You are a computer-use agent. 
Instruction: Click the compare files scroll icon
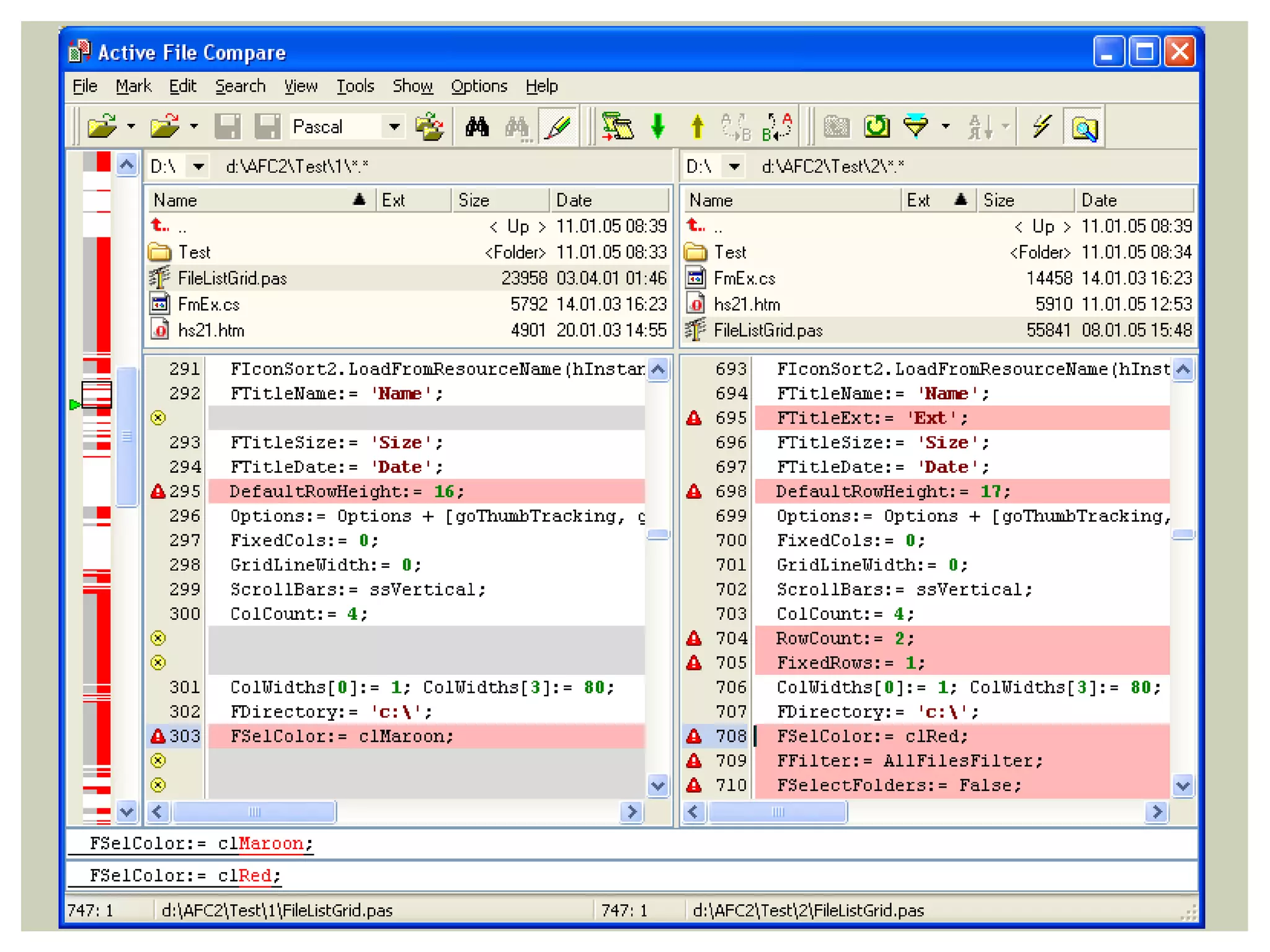coord(617,127)
